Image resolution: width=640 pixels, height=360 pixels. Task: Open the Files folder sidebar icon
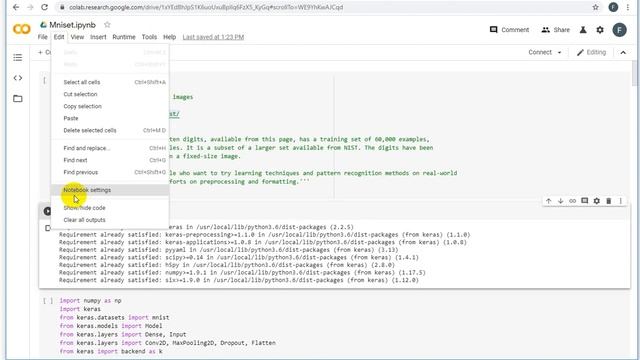click(18, 98)
